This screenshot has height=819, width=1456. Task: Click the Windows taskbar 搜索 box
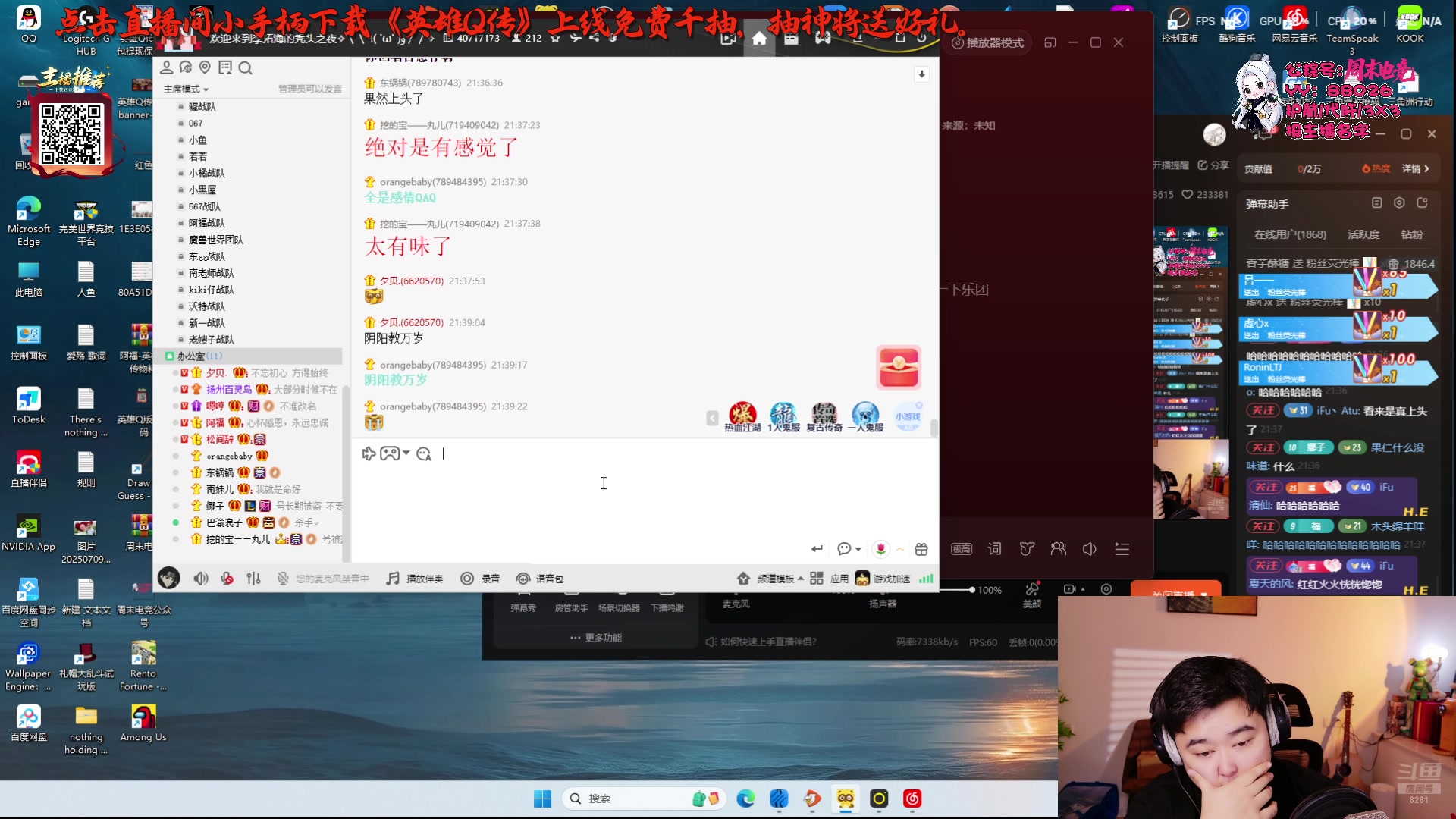pos(643,799)
